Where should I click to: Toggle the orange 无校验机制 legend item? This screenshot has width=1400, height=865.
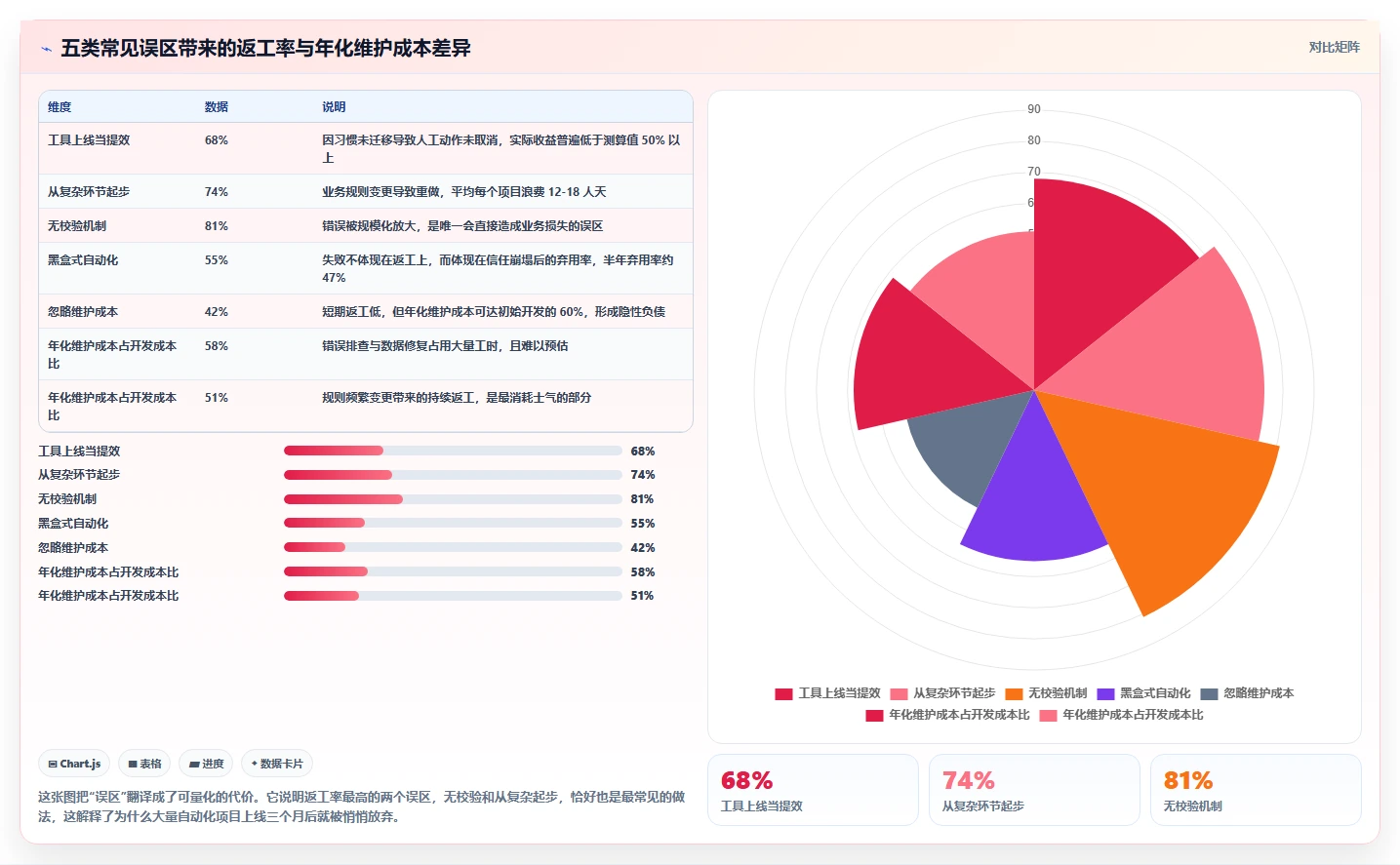coord(1046,693)
